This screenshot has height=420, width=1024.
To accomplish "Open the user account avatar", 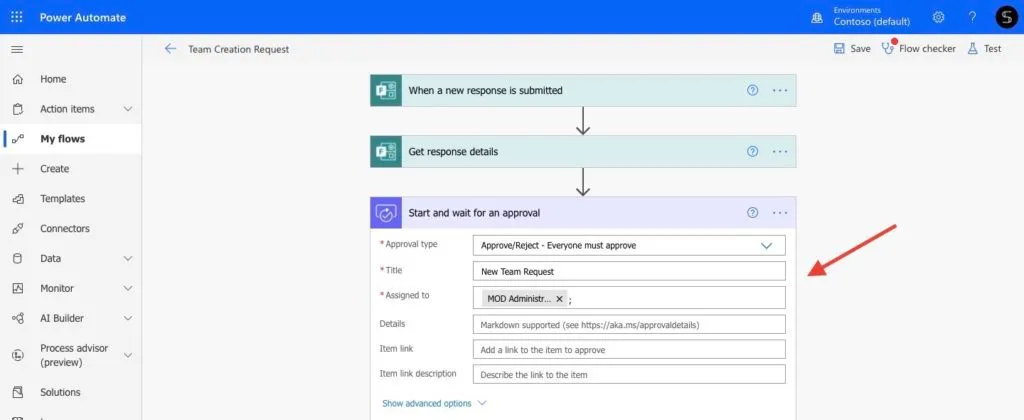I will click(x=1006, y=17).
